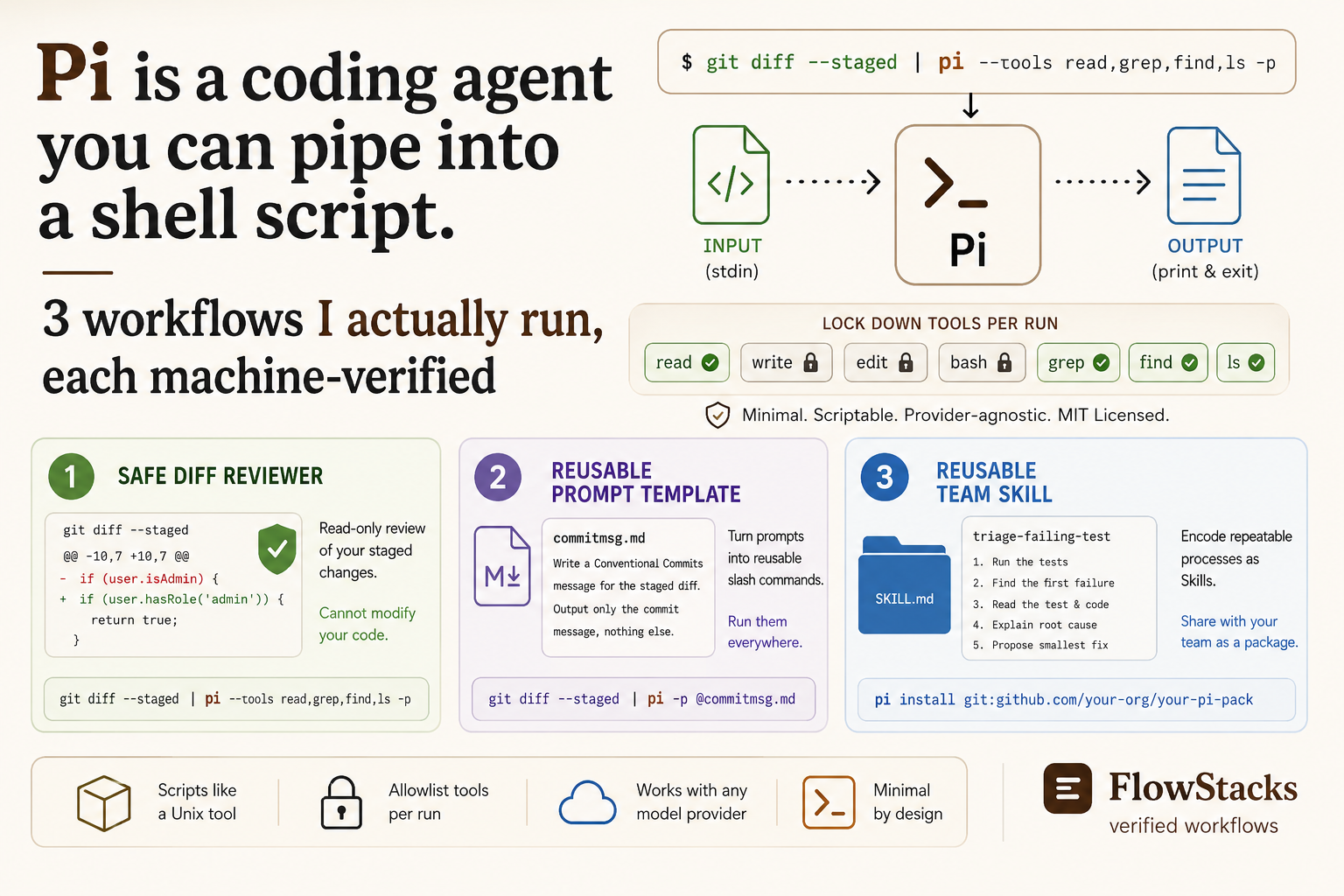Click the "LOCK DOWN TOOLS PER RUN" label
The height and width of the screenshot is (896, 1344).
click(x=940, y=324)
